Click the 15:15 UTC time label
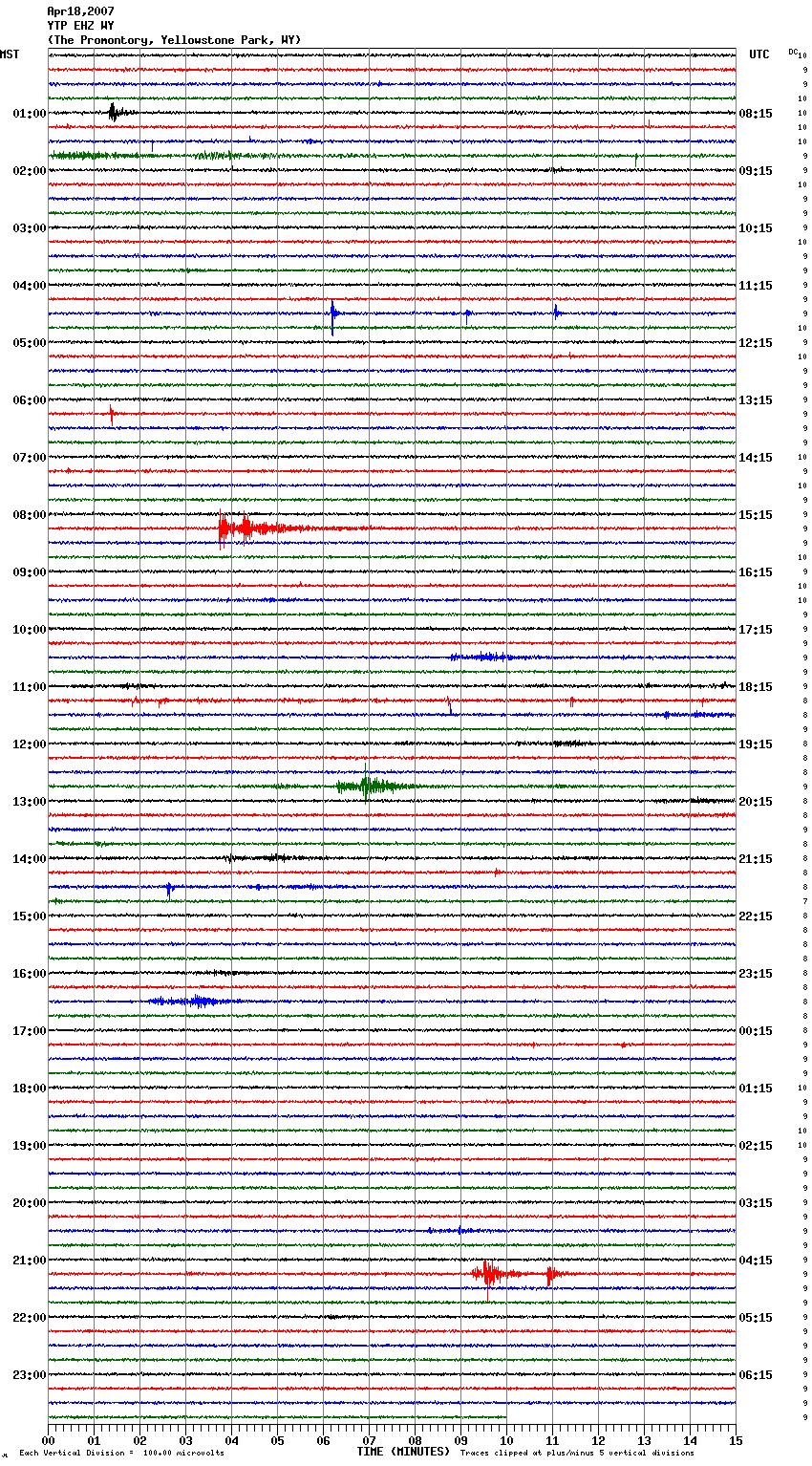 coord(756,515)
